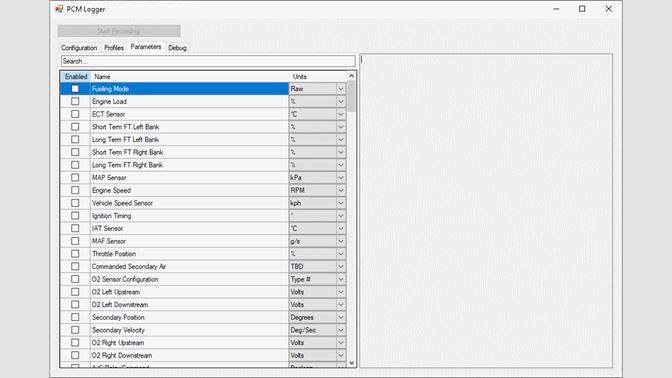Toggle the IAT Sensor checkbox
This screenshot has width=672, height=378.
point(75,228)
